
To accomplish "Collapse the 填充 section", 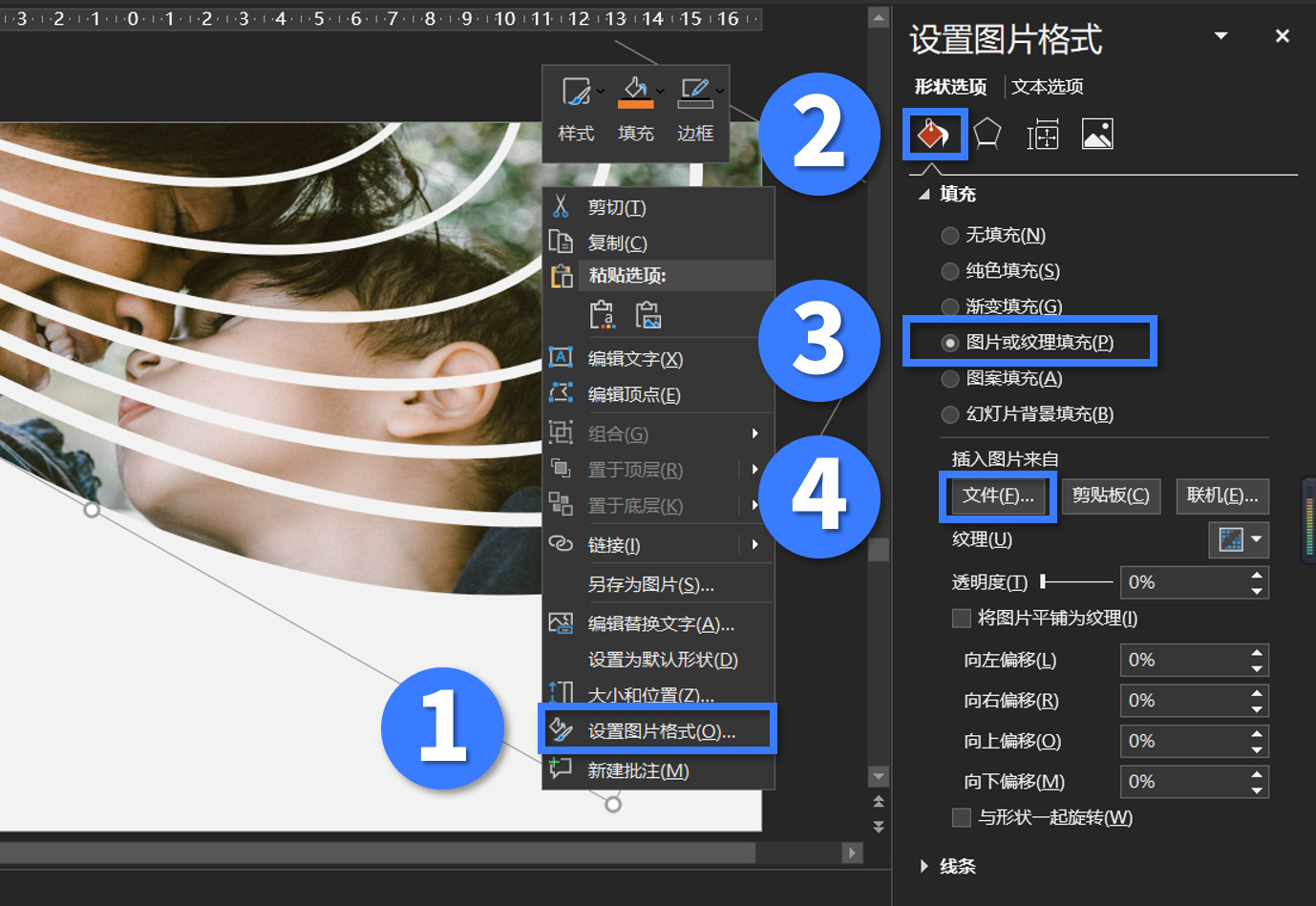I will [x=923, y=194].
